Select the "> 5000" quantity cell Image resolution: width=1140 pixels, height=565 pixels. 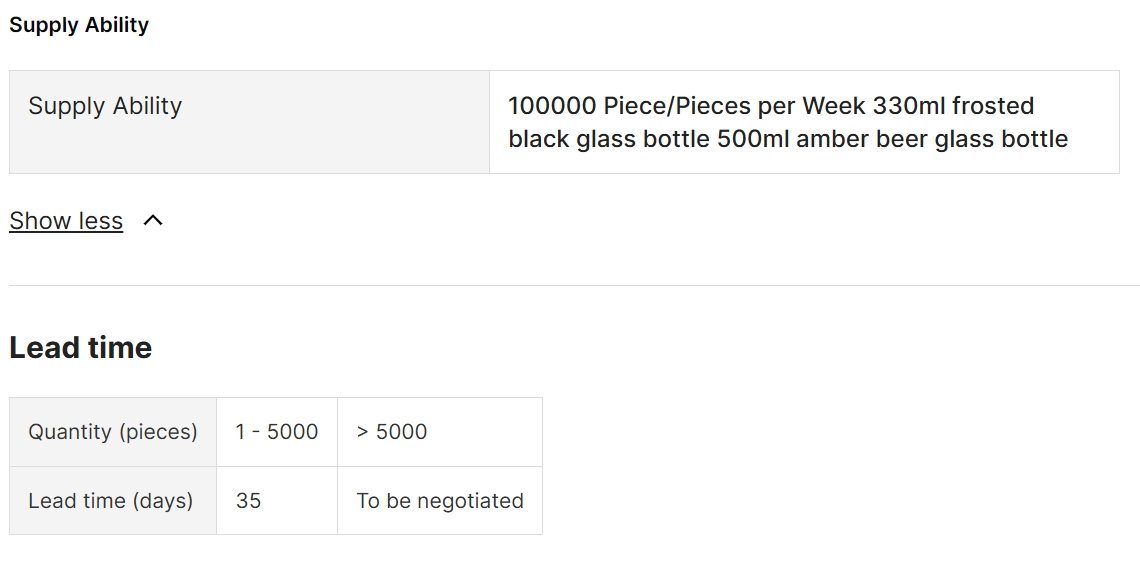(x=440, y=432)
